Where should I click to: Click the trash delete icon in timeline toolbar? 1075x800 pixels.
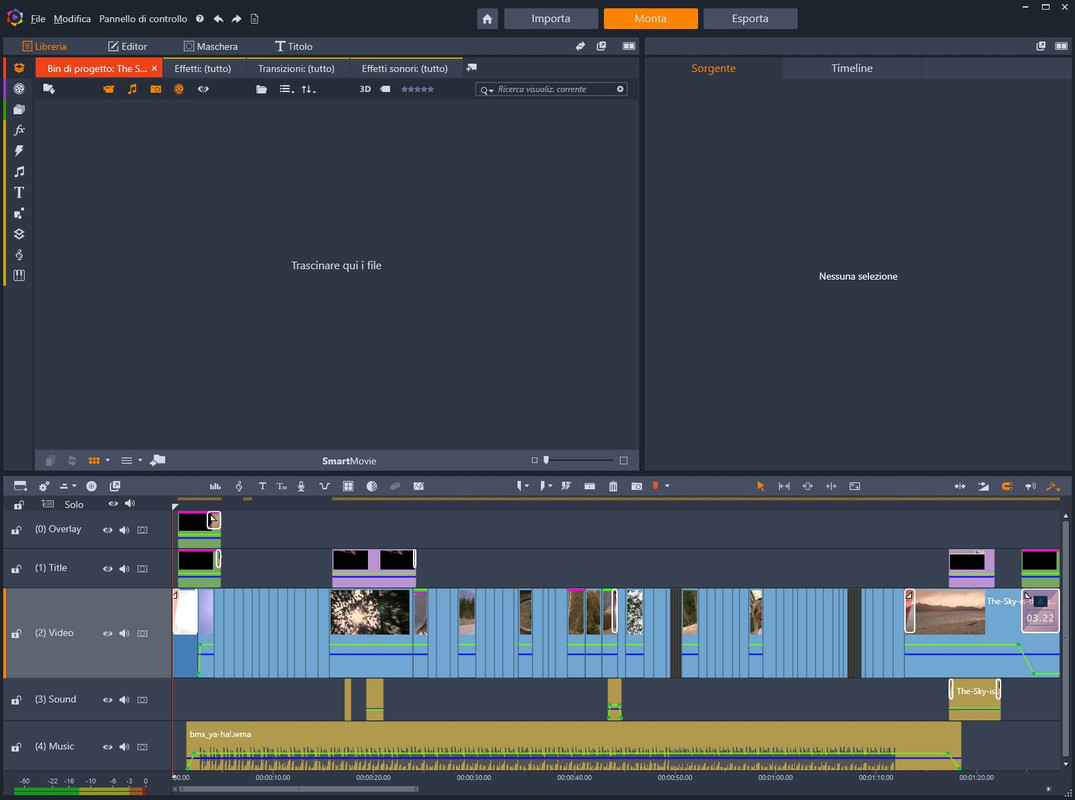tap(613, 486)
